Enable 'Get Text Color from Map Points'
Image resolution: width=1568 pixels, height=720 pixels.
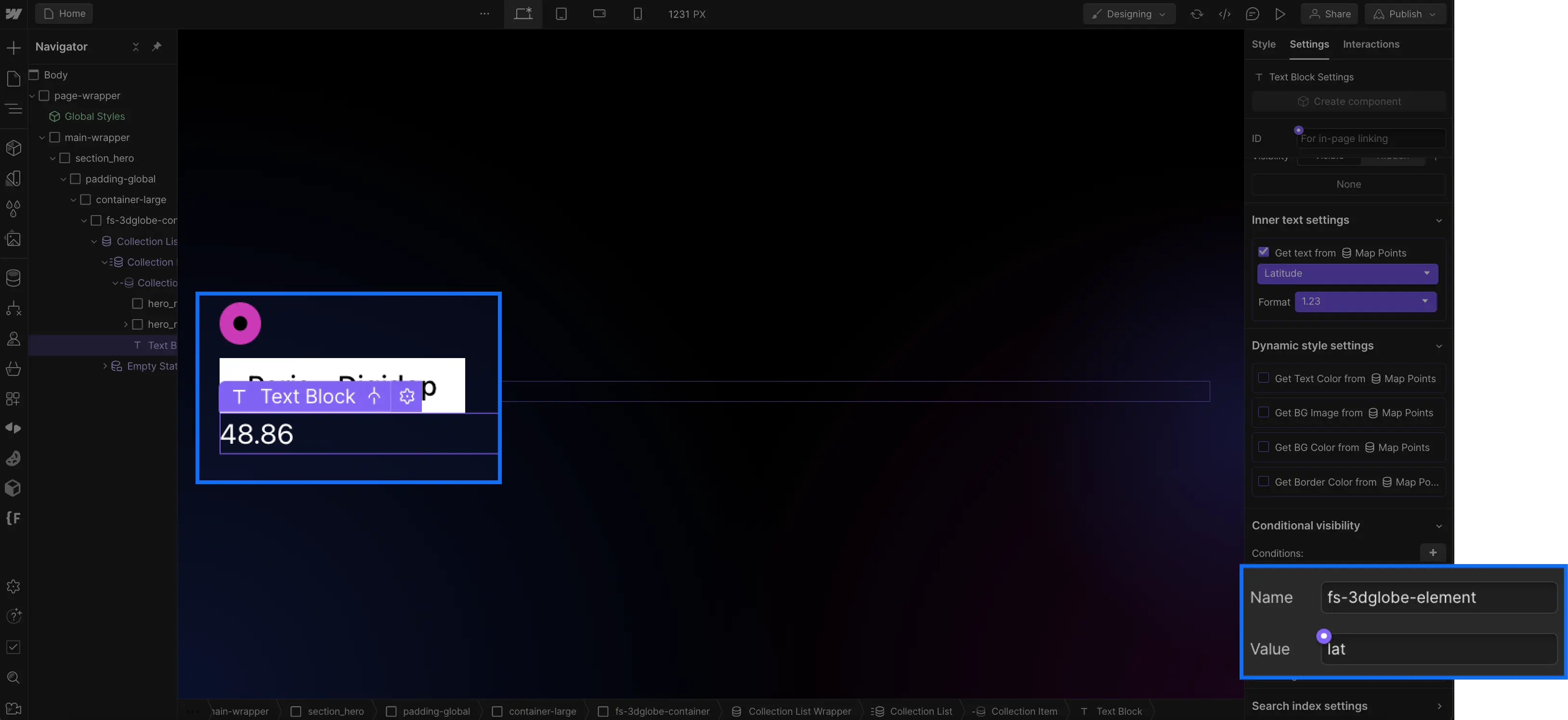(1263, 378)
